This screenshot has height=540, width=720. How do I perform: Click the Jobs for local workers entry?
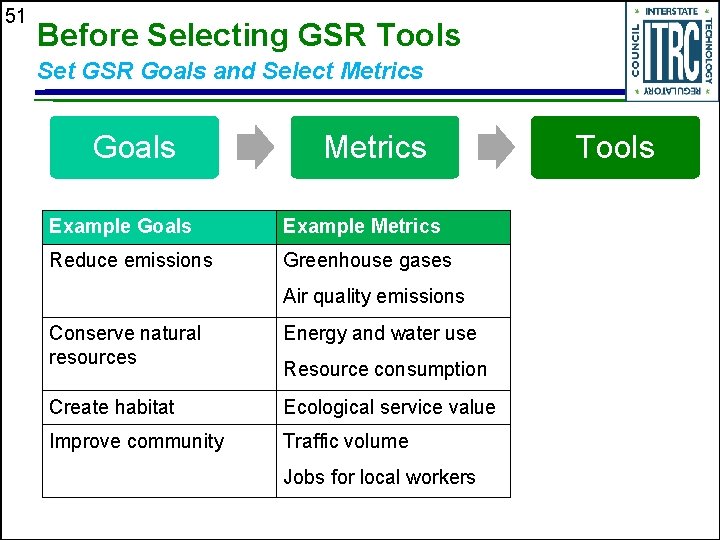pos(379,477)
